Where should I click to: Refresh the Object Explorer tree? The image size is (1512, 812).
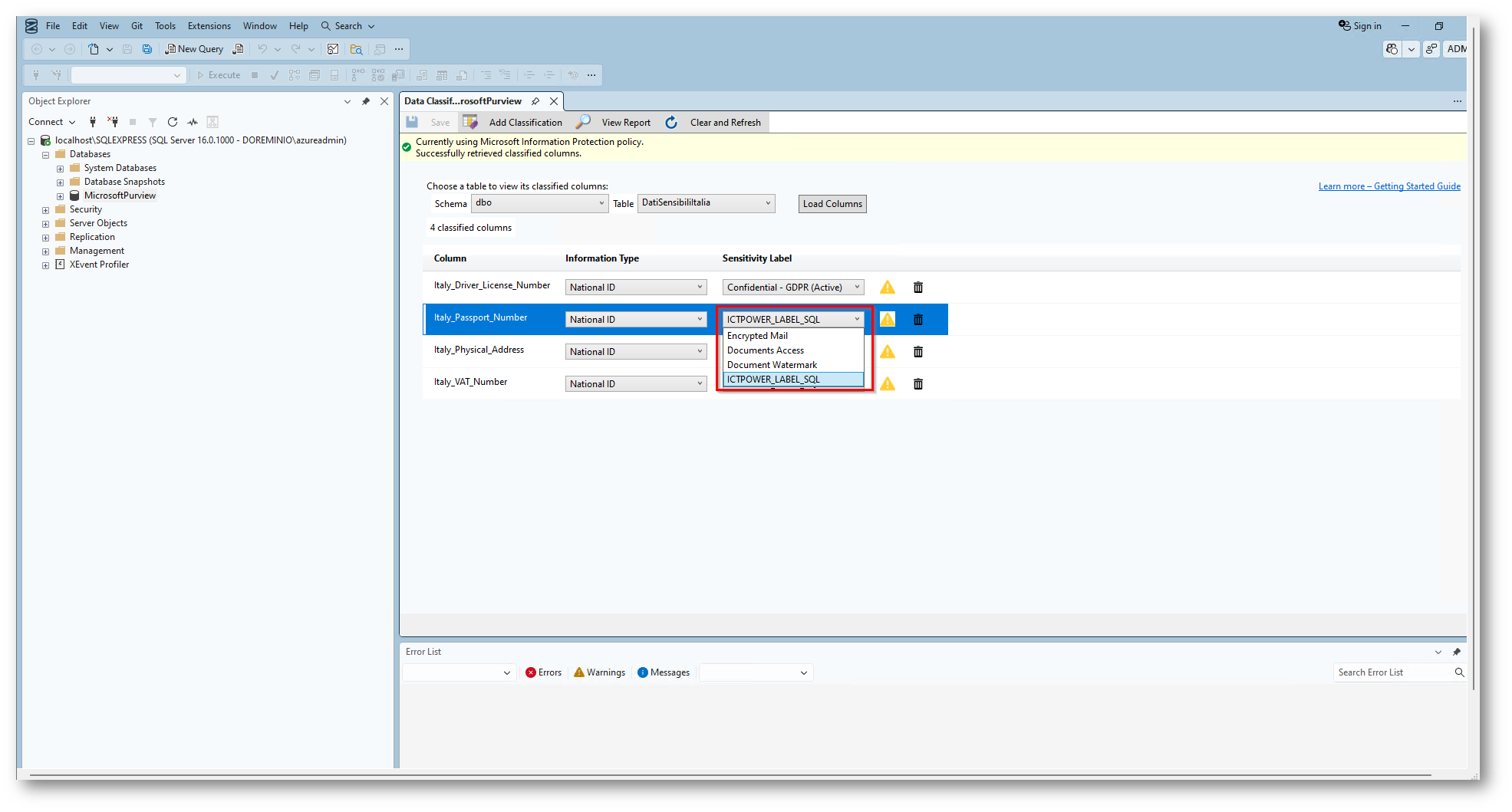(x=173, y=122)
